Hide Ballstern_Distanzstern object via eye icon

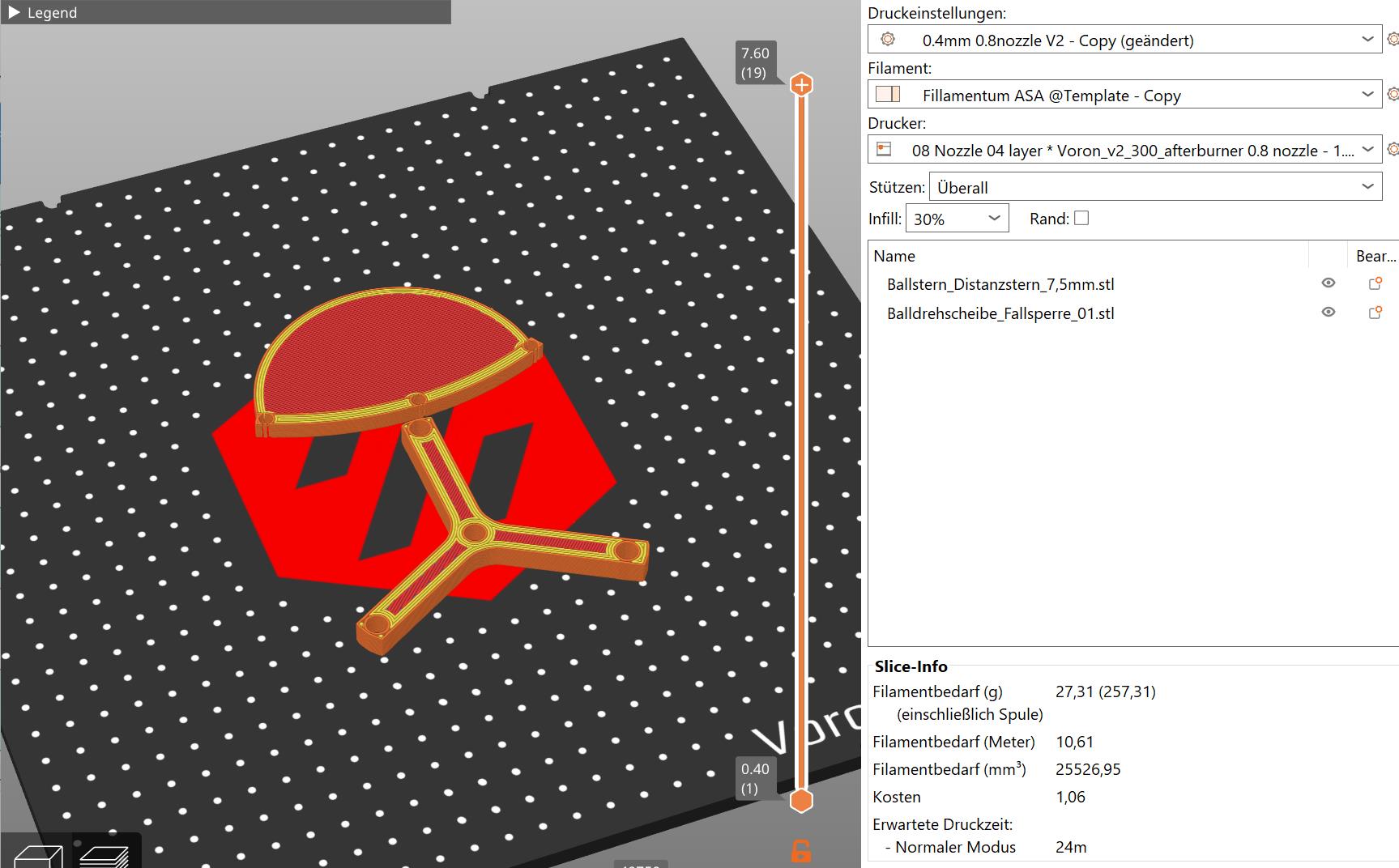click(1329, 283)
